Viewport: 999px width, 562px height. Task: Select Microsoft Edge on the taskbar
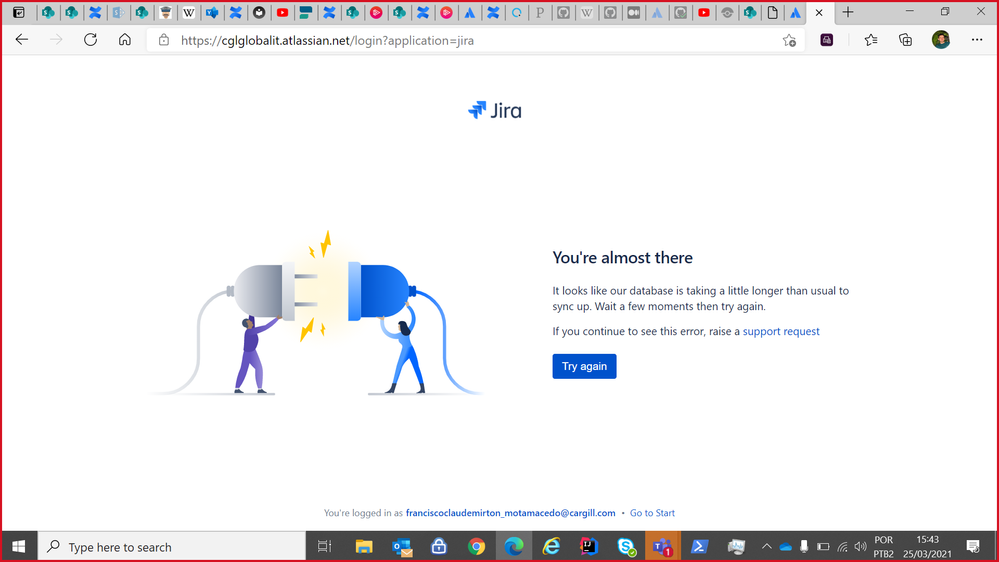pyautogui.click(x=514, y=547)
